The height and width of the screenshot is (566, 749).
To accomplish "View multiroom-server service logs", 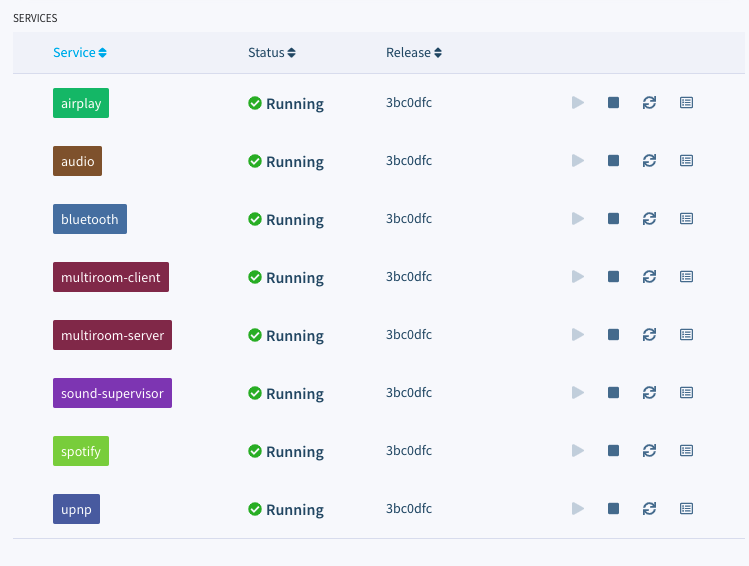I will click(x=686, y=334).
